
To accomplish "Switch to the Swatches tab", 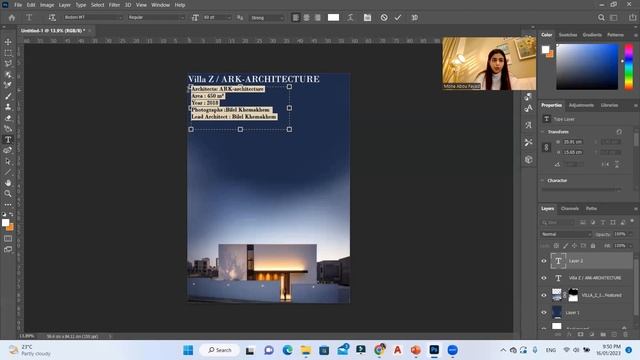I will pyautogui.click(x=568, y=35).
